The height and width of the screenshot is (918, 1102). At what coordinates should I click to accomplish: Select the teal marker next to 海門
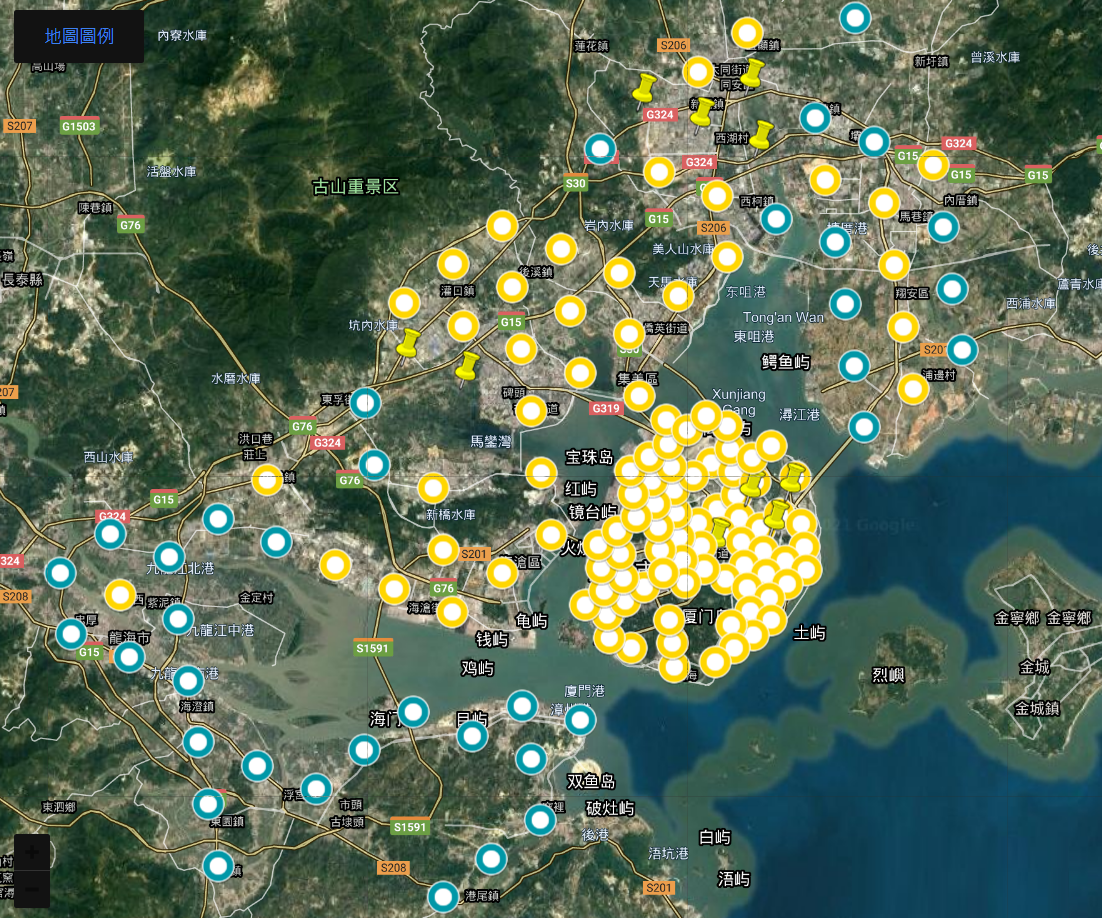click(x=413, y=712)
